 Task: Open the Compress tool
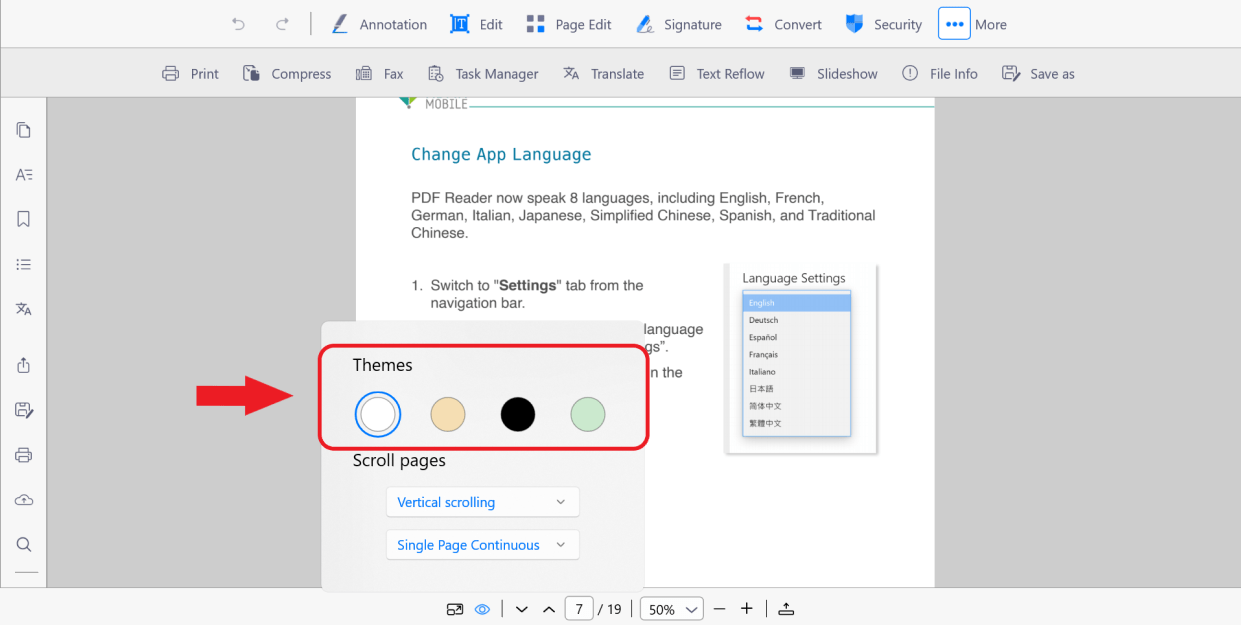point(287,73)
